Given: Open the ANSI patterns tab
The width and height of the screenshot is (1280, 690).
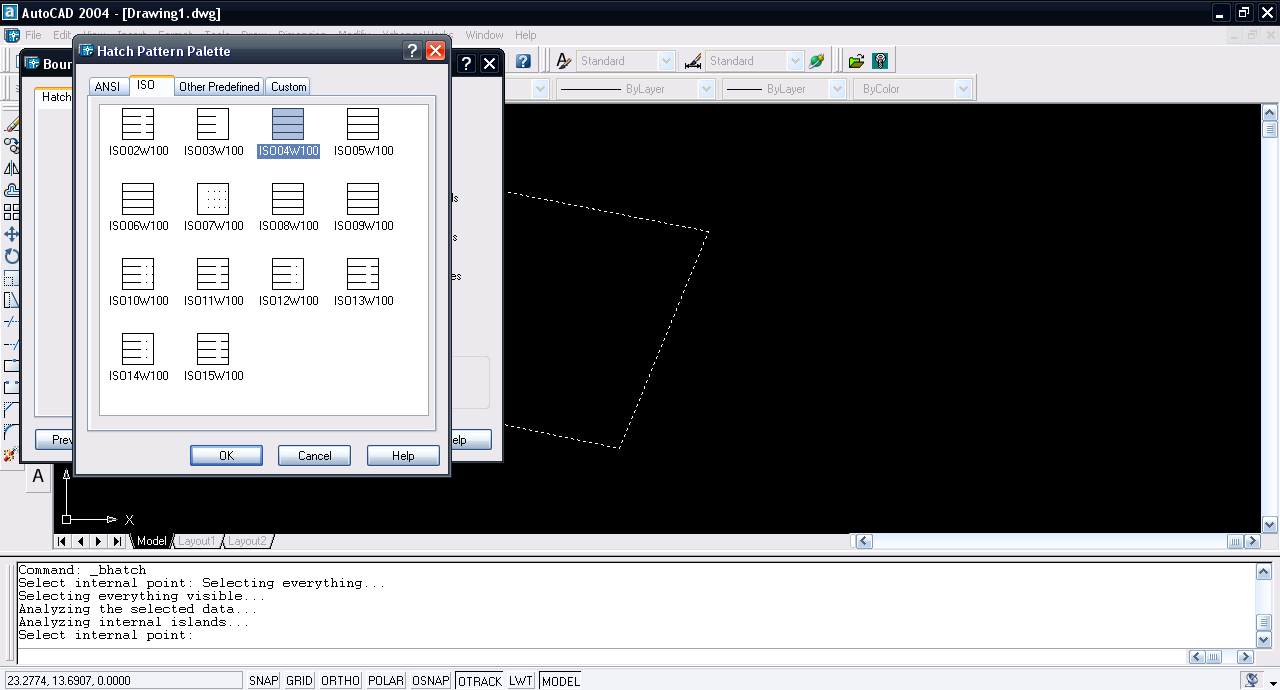Looking at the screenshot, I should (x=107, y=87).
